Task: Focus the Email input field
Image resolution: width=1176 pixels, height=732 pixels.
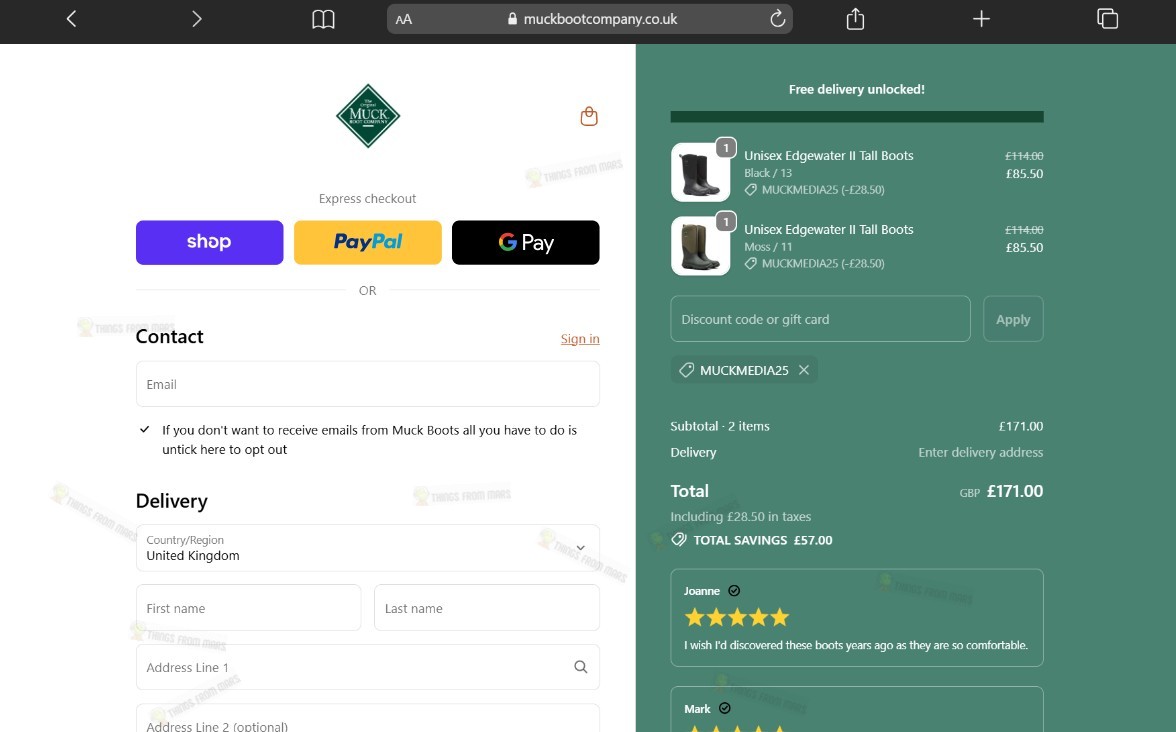Action: tap(368, 384)
